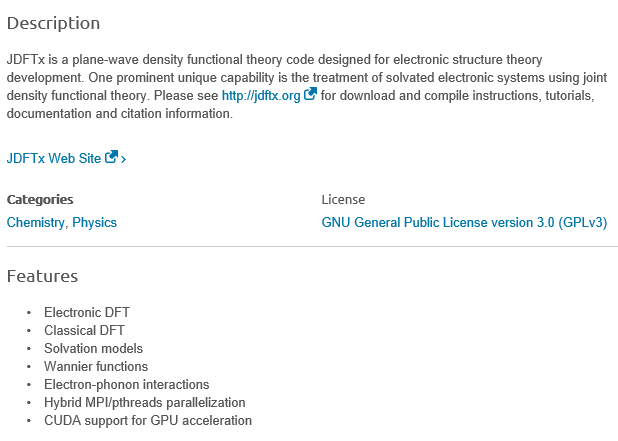Click external-link icon beside jdftx.org URL
Viewport: 618px width, 441px height.
point(311,95)
